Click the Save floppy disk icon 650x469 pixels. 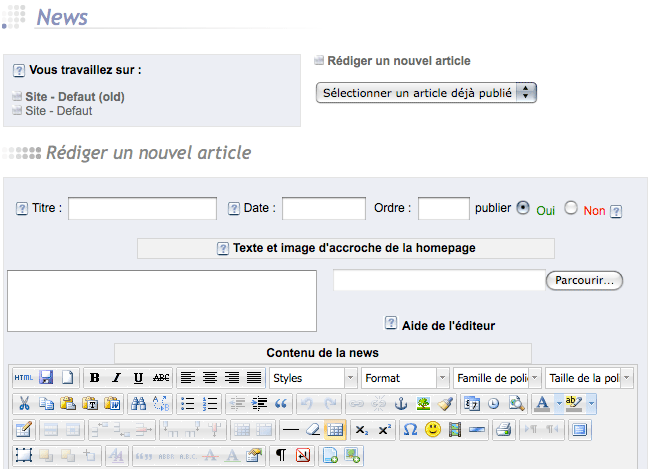[x=46, y=378]
